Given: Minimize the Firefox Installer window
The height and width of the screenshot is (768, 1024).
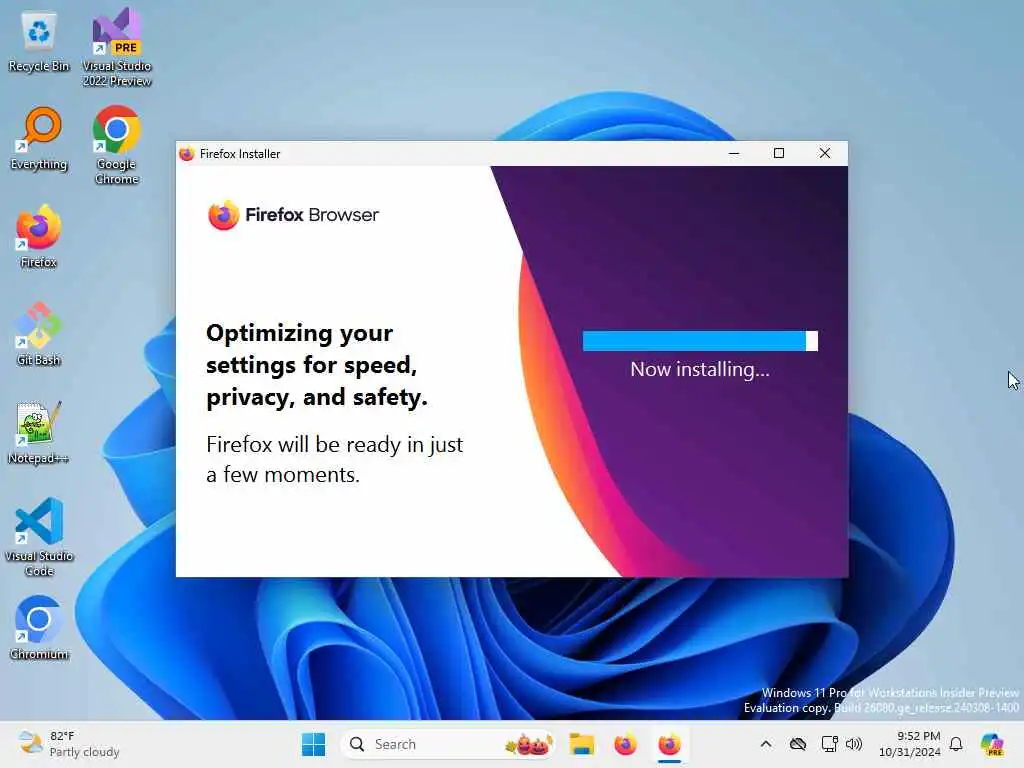Looking at the screenshot, I should tap(734, 153).
